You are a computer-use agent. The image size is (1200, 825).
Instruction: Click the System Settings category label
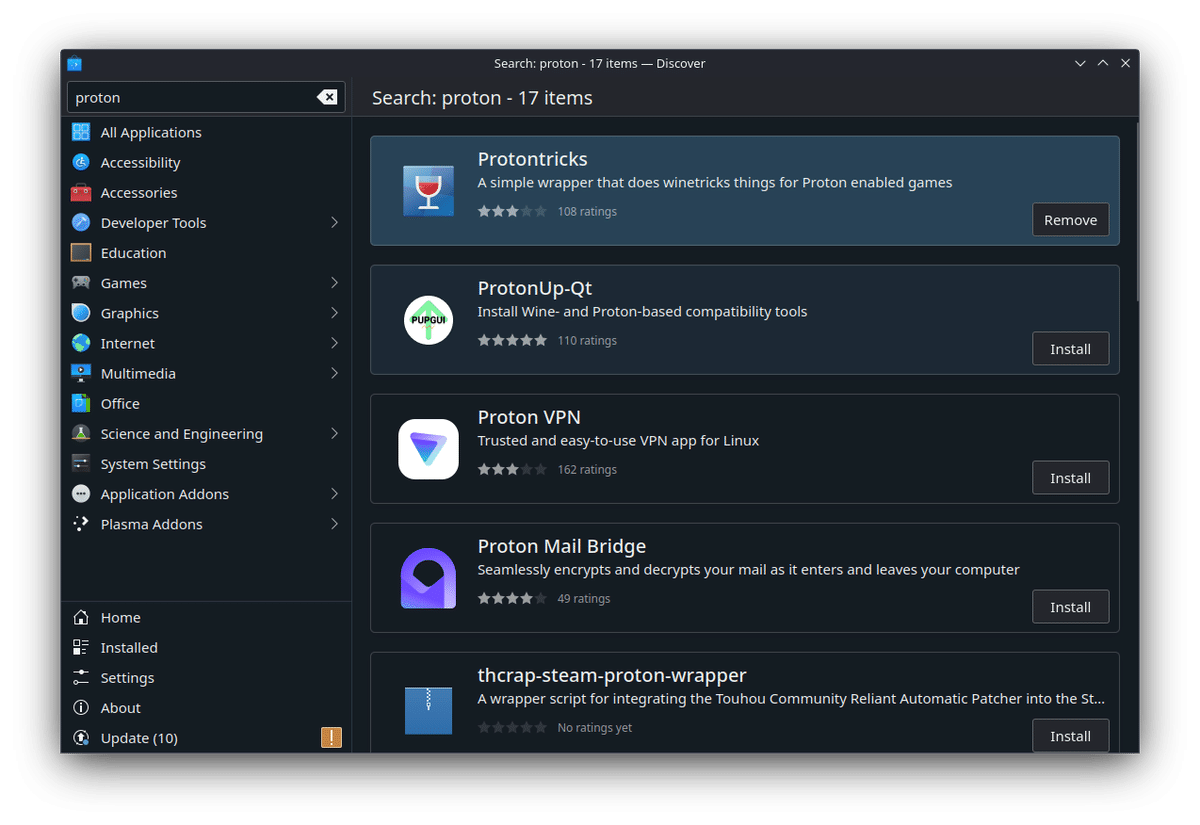pos(153,464)
